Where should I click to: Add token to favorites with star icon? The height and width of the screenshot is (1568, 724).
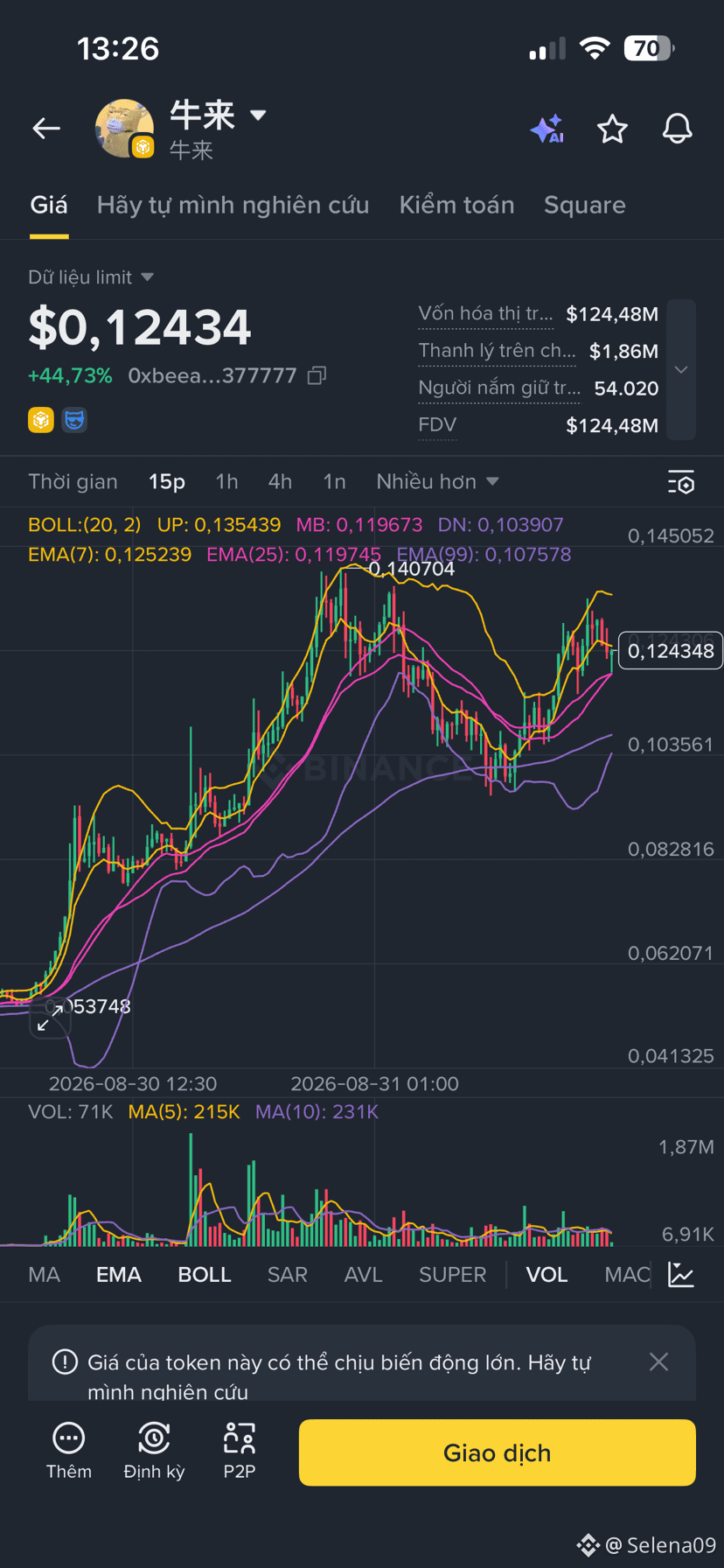coord(612,129)
